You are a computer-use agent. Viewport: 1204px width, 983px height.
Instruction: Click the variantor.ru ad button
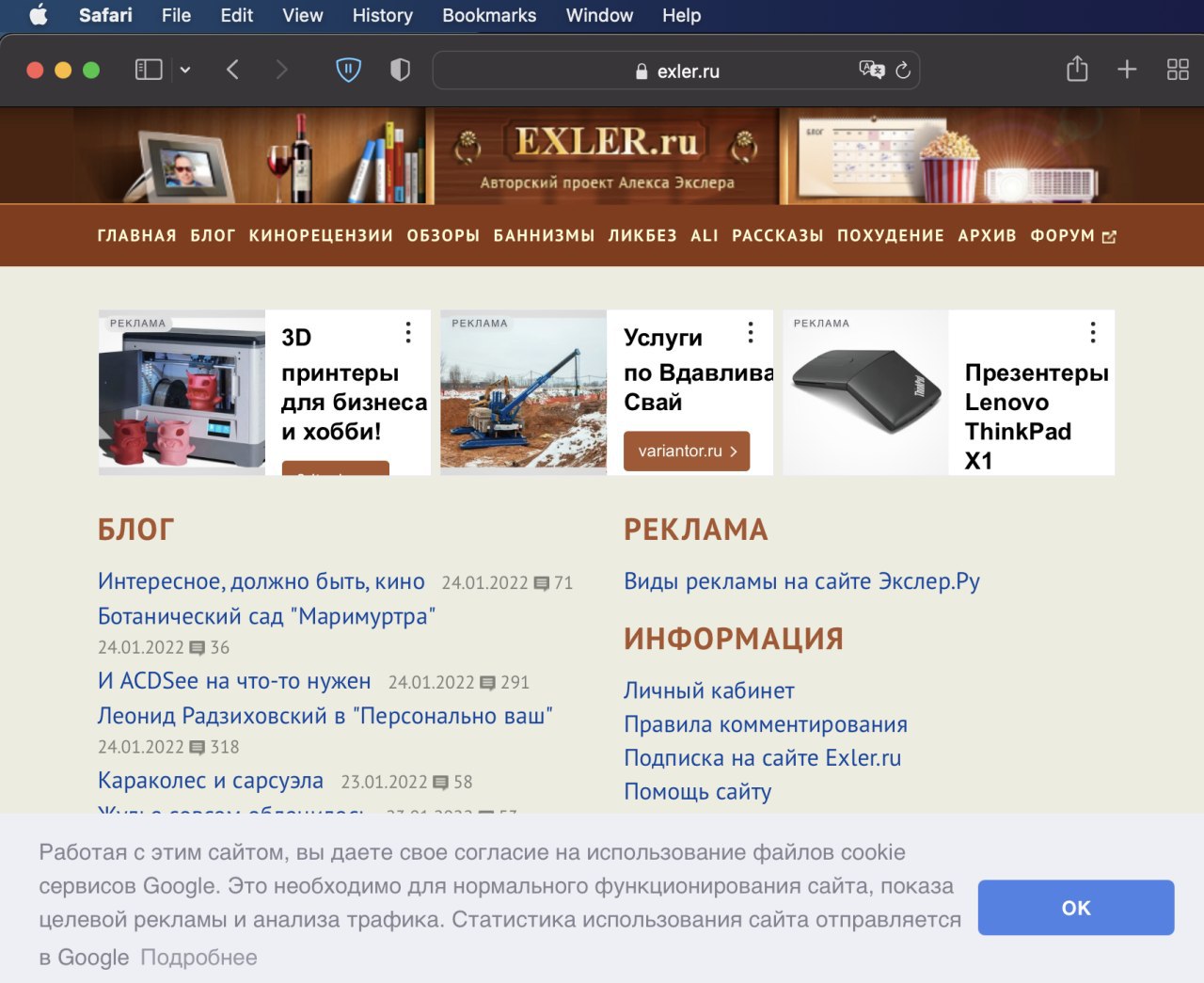point(687,452)
